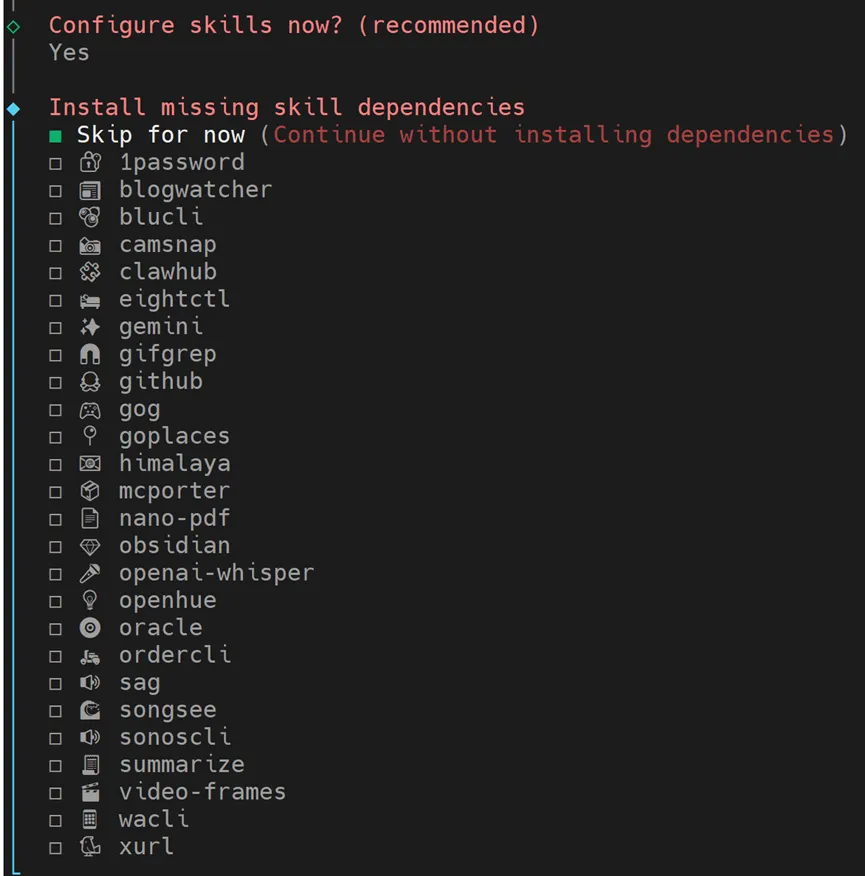Click the Configure skills now prompt text

click(x=293, y=25)
